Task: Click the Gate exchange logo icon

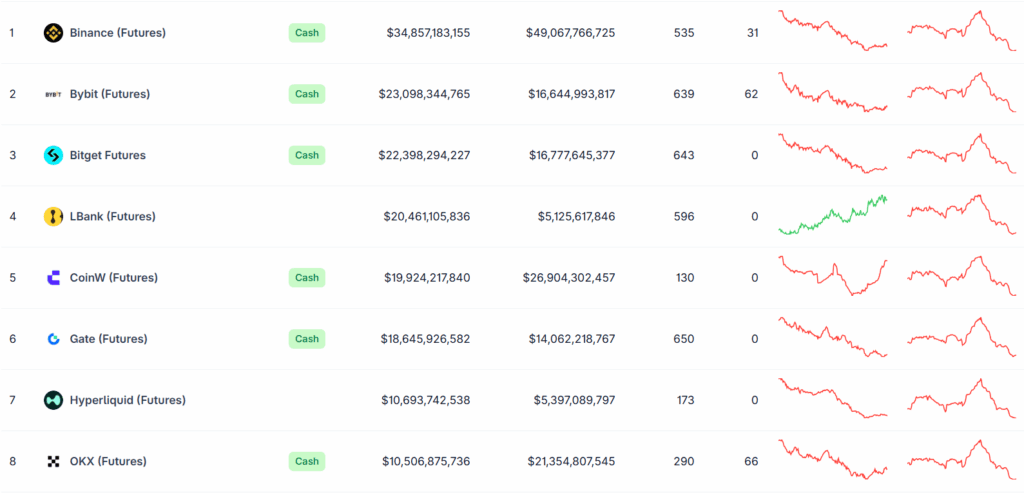Action: [x=53, y=339]
